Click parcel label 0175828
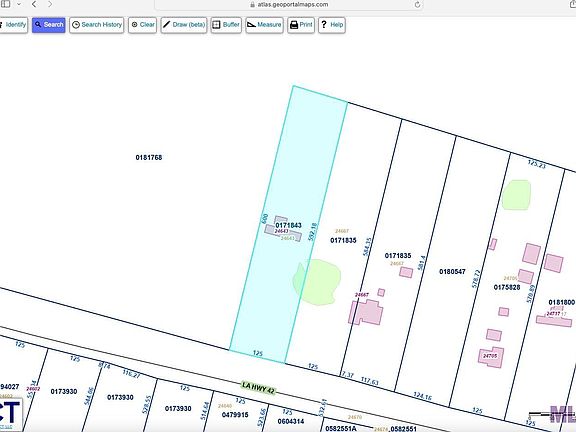The height and width of the screenshot is (432, 576). tap(507, 287)
